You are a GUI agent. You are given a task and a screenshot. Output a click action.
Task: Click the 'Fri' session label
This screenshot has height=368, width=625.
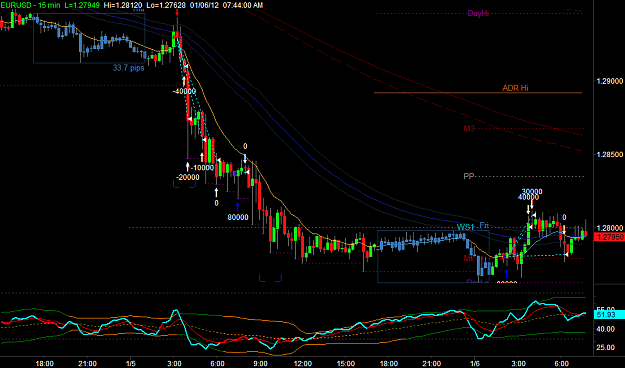coord(484,225)
